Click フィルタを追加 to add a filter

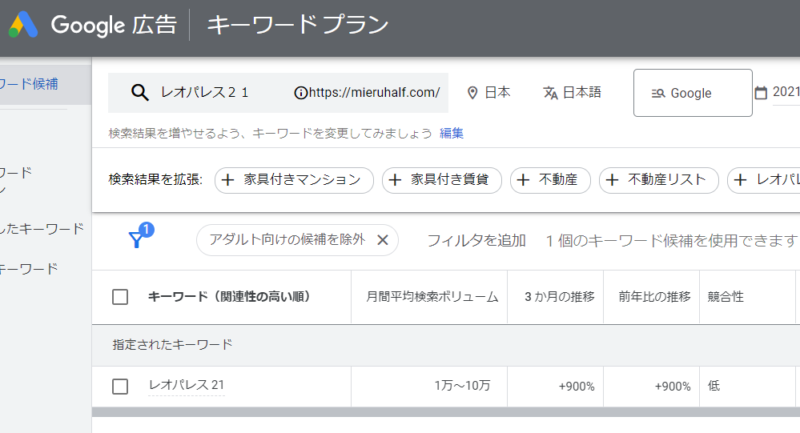tap(476, 240)
